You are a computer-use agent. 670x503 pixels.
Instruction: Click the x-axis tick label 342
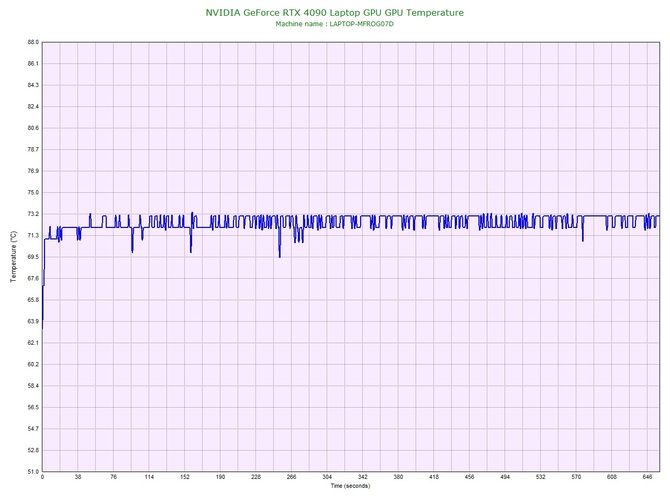(362, 477)
